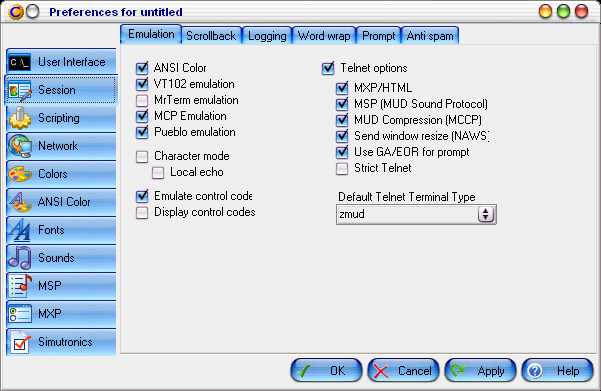Open the Colors palette icon
The image size is (601, 391).
pos(20,174)
